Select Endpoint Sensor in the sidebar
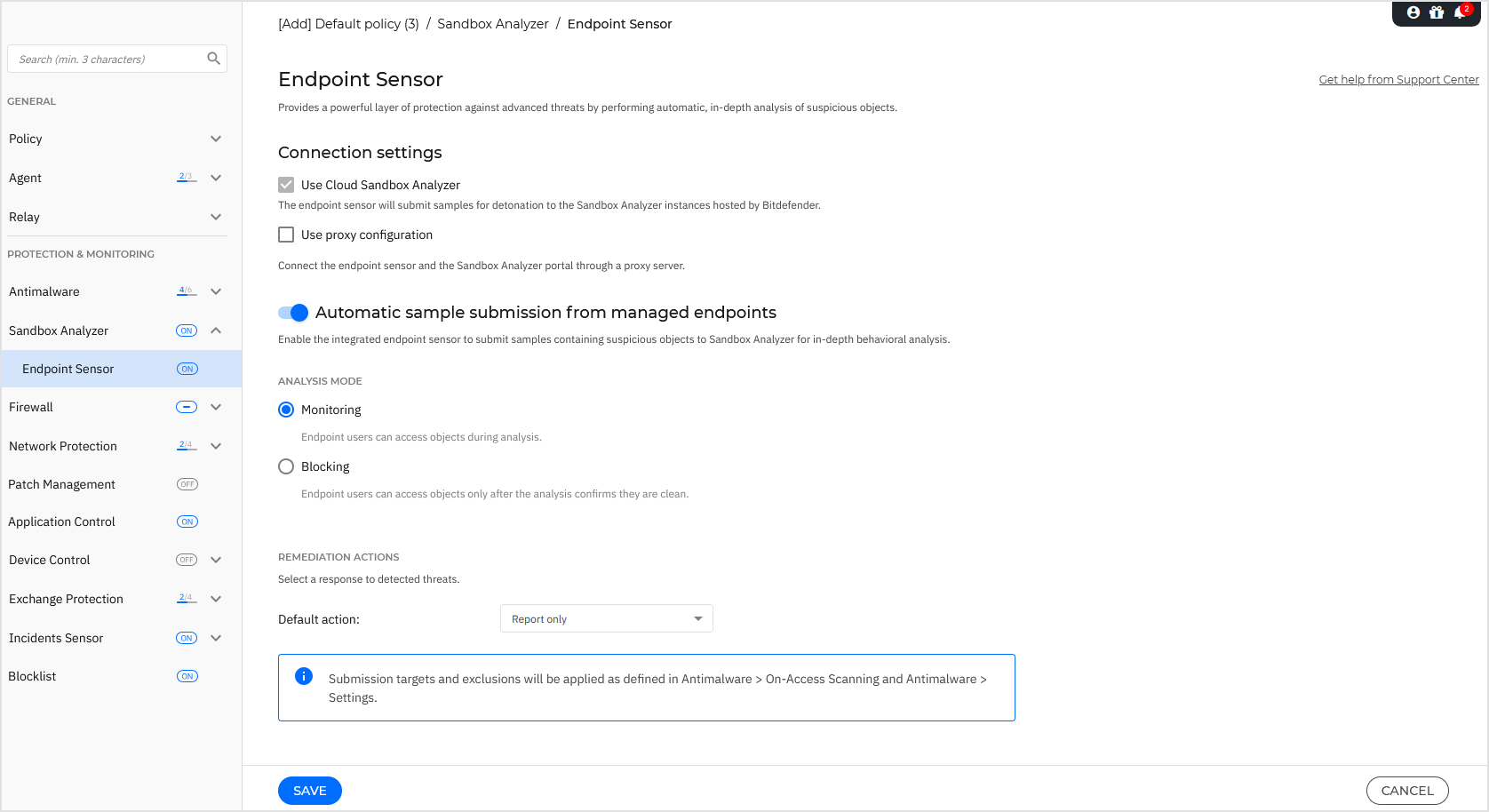The height and width of the screenshot is (812, 1489). pyautogui.click(x=68, y=368)
